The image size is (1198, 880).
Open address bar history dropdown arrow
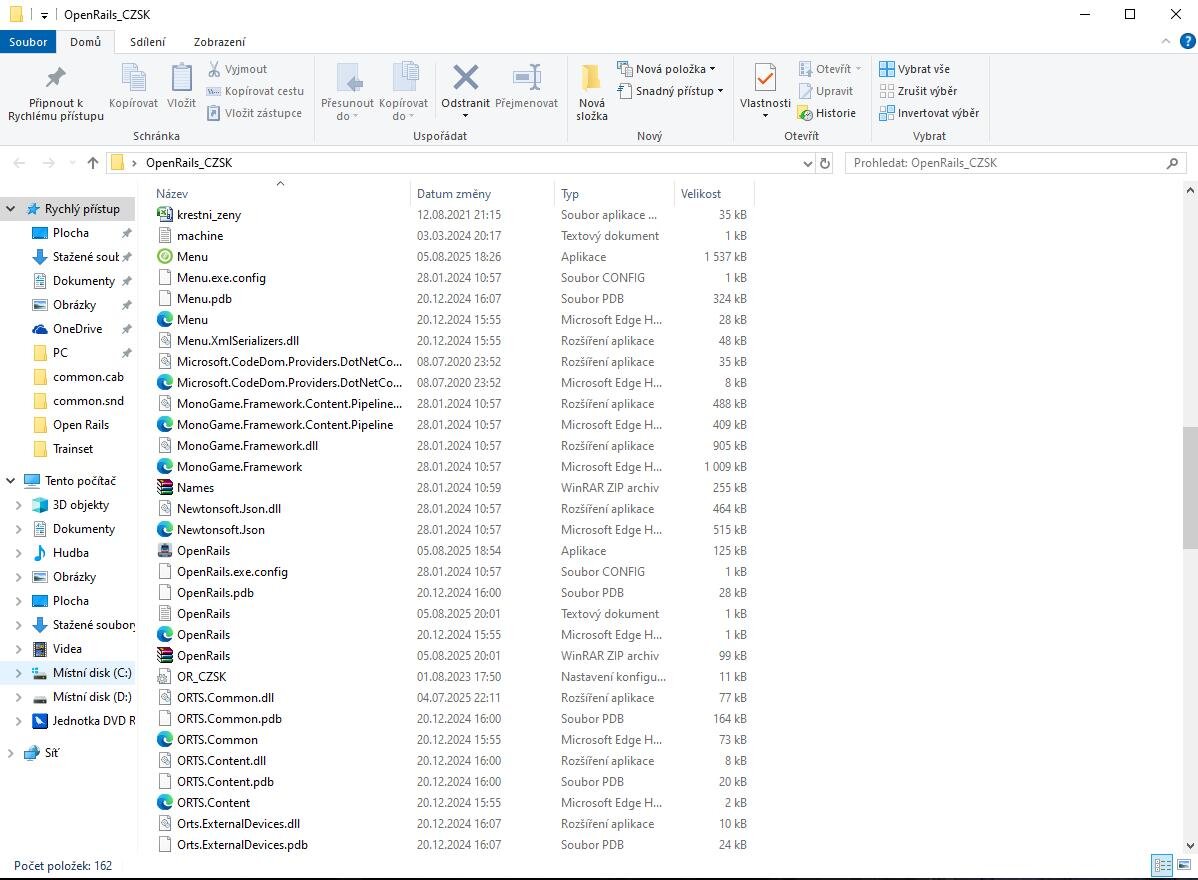pos(808,163)
